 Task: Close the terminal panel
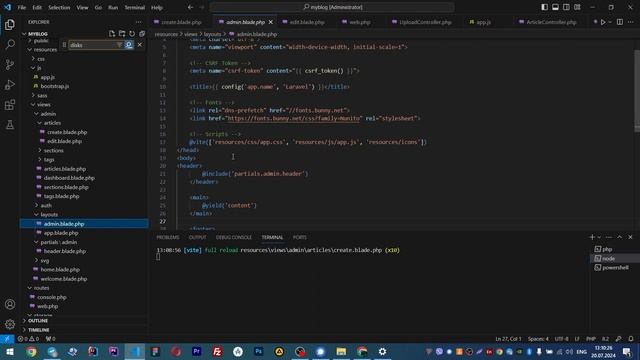coord(630,237)
